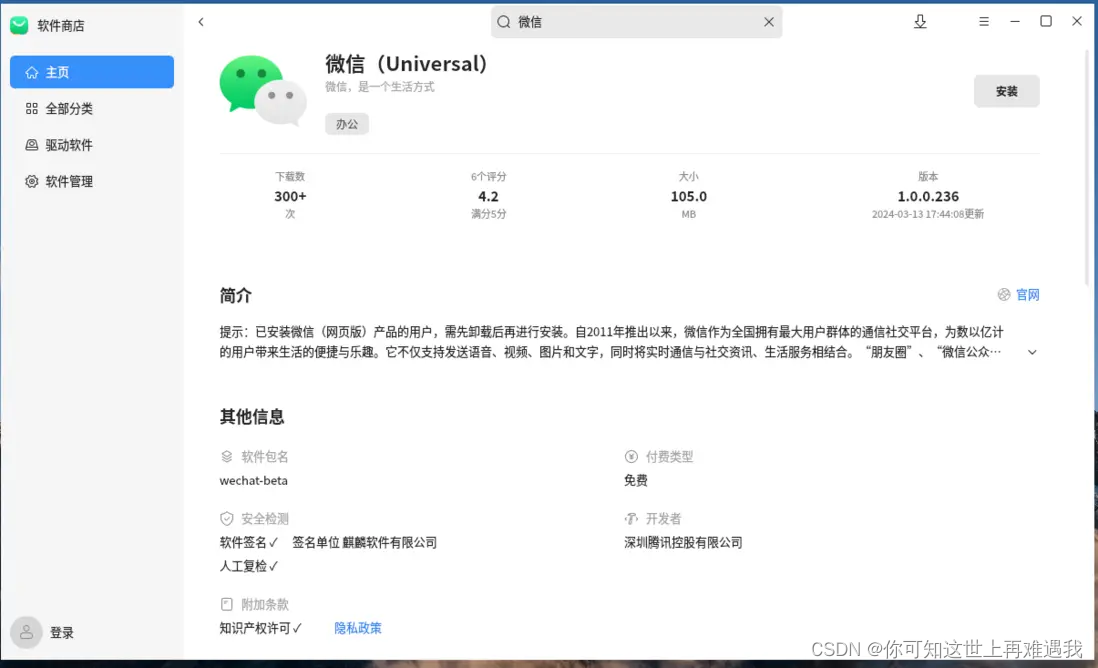
Task: Open the downloads manager icon
Action: tap(920, 22)
